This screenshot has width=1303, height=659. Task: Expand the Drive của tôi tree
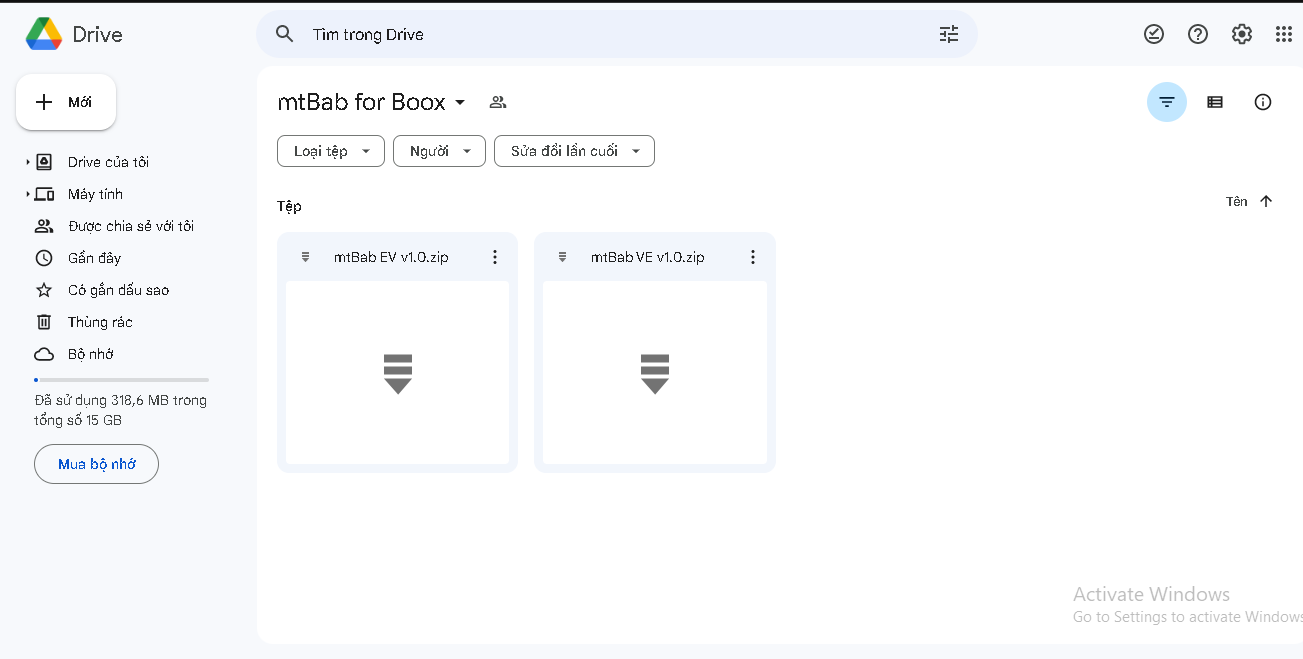(x=28, y=162)
